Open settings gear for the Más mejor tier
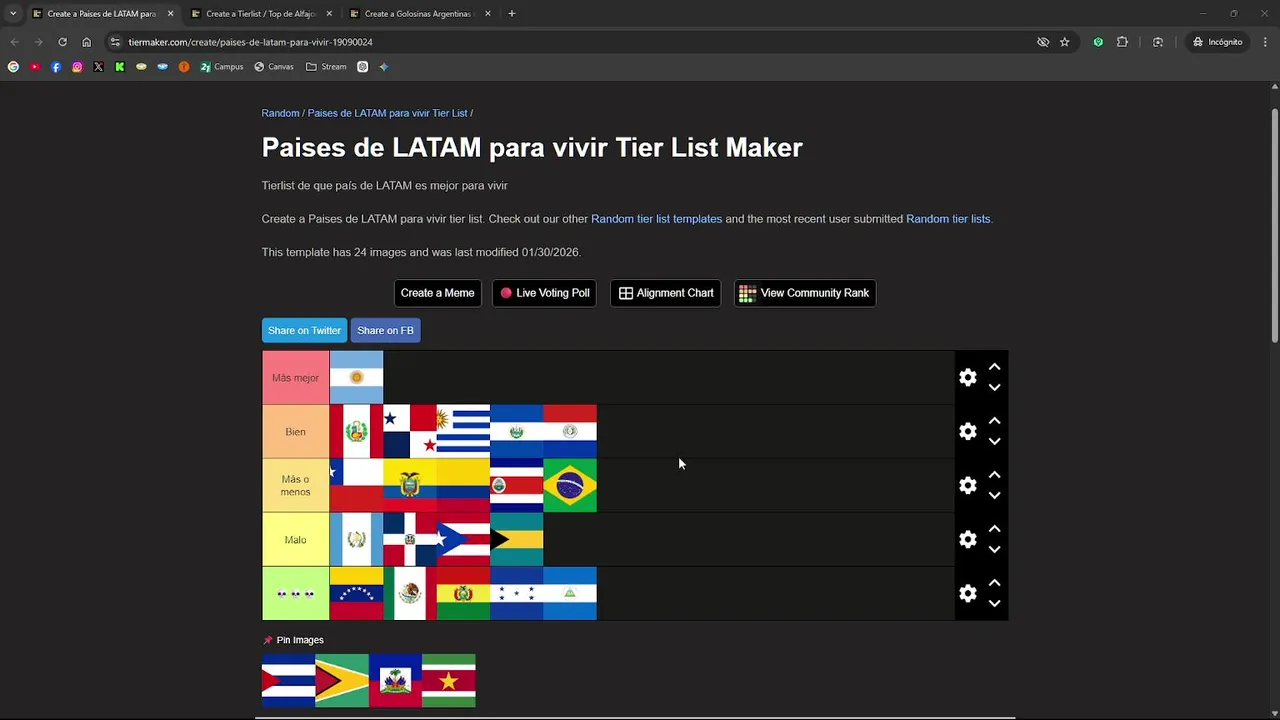Screen dimensions: 1280x720 point(967,378)
